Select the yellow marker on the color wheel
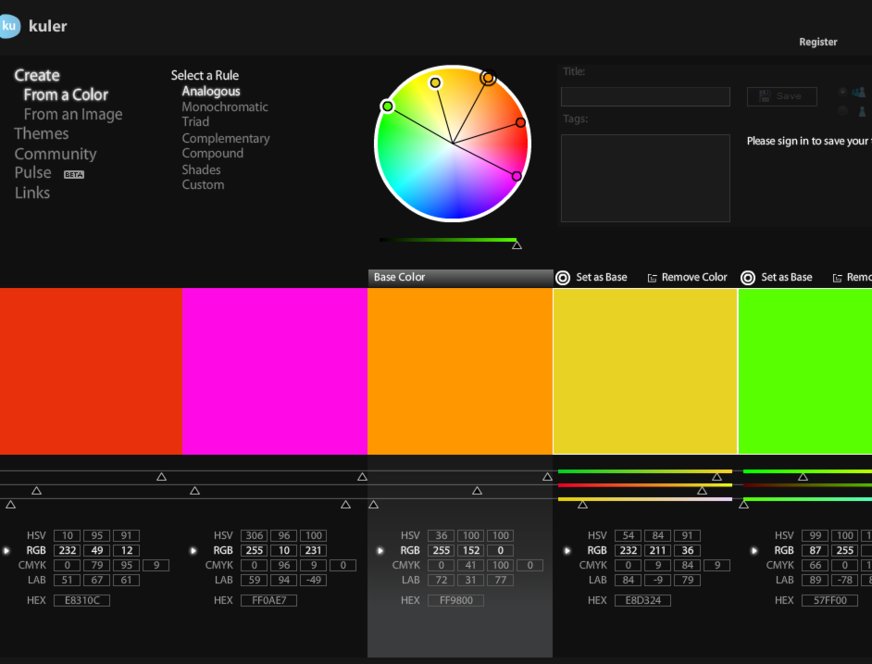 click(x=435, y=83)
